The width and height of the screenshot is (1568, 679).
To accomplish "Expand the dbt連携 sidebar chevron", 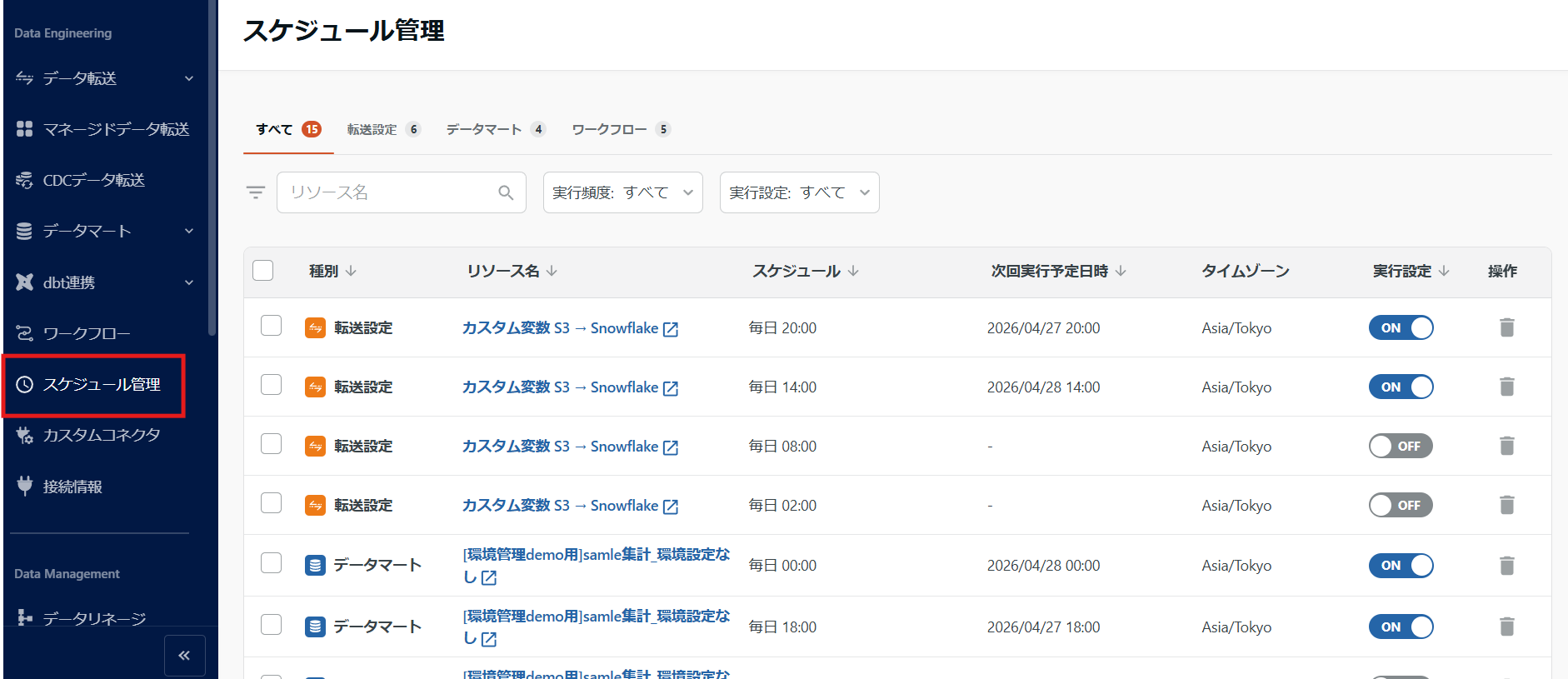I will (189, 282).
